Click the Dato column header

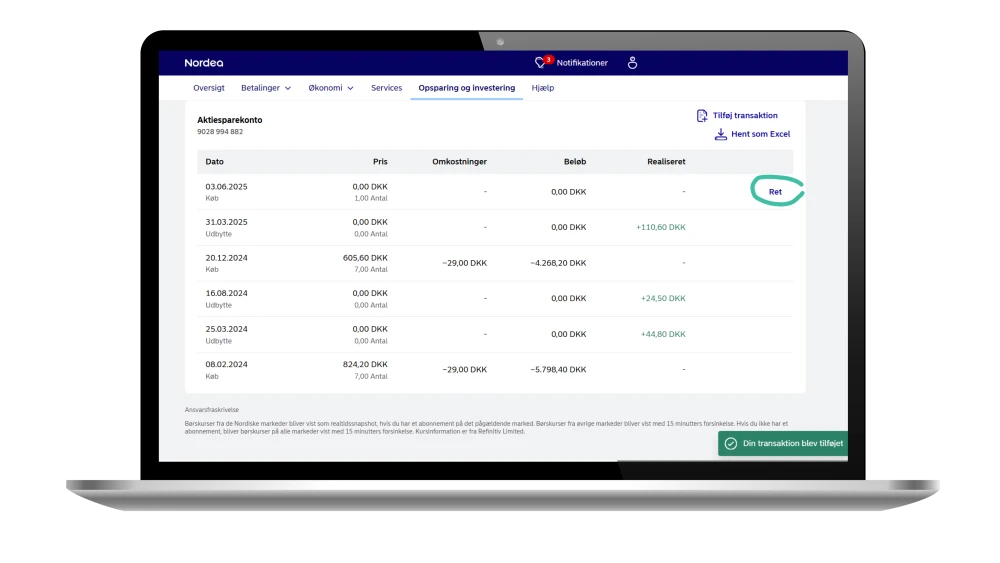point(215,162)
